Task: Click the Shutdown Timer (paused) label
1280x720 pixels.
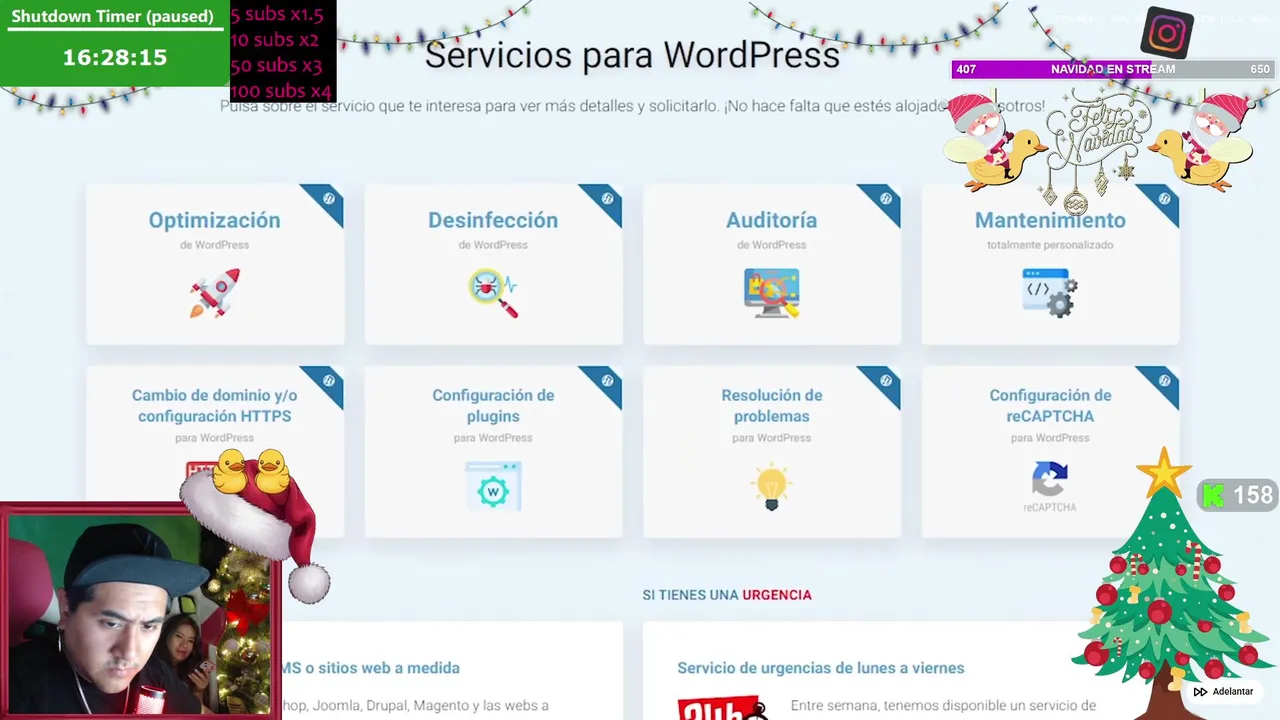Action: coord(113,17)
